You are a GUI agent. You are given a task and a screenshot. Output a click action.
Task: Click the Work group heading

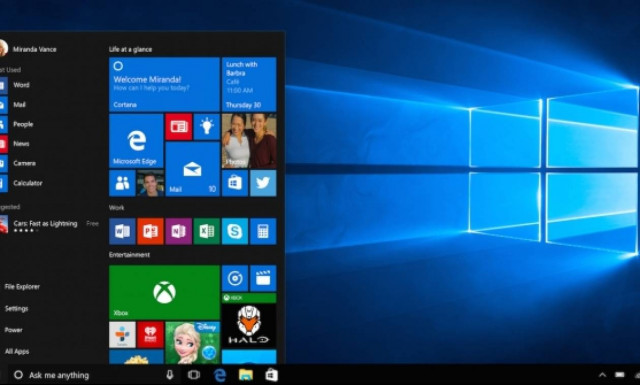click(116, 207)
